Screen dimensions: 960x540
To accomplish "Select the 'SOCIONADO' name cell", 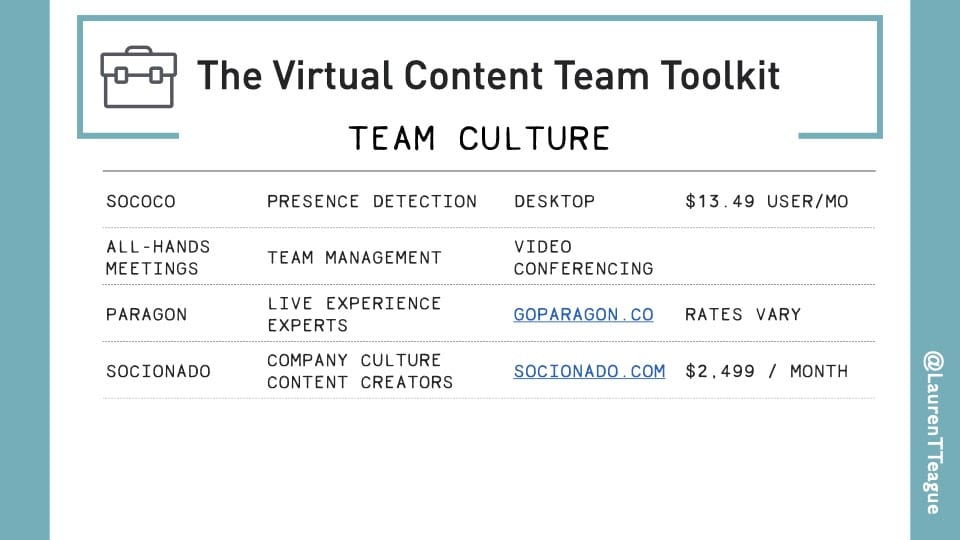I will coord(158,371).
